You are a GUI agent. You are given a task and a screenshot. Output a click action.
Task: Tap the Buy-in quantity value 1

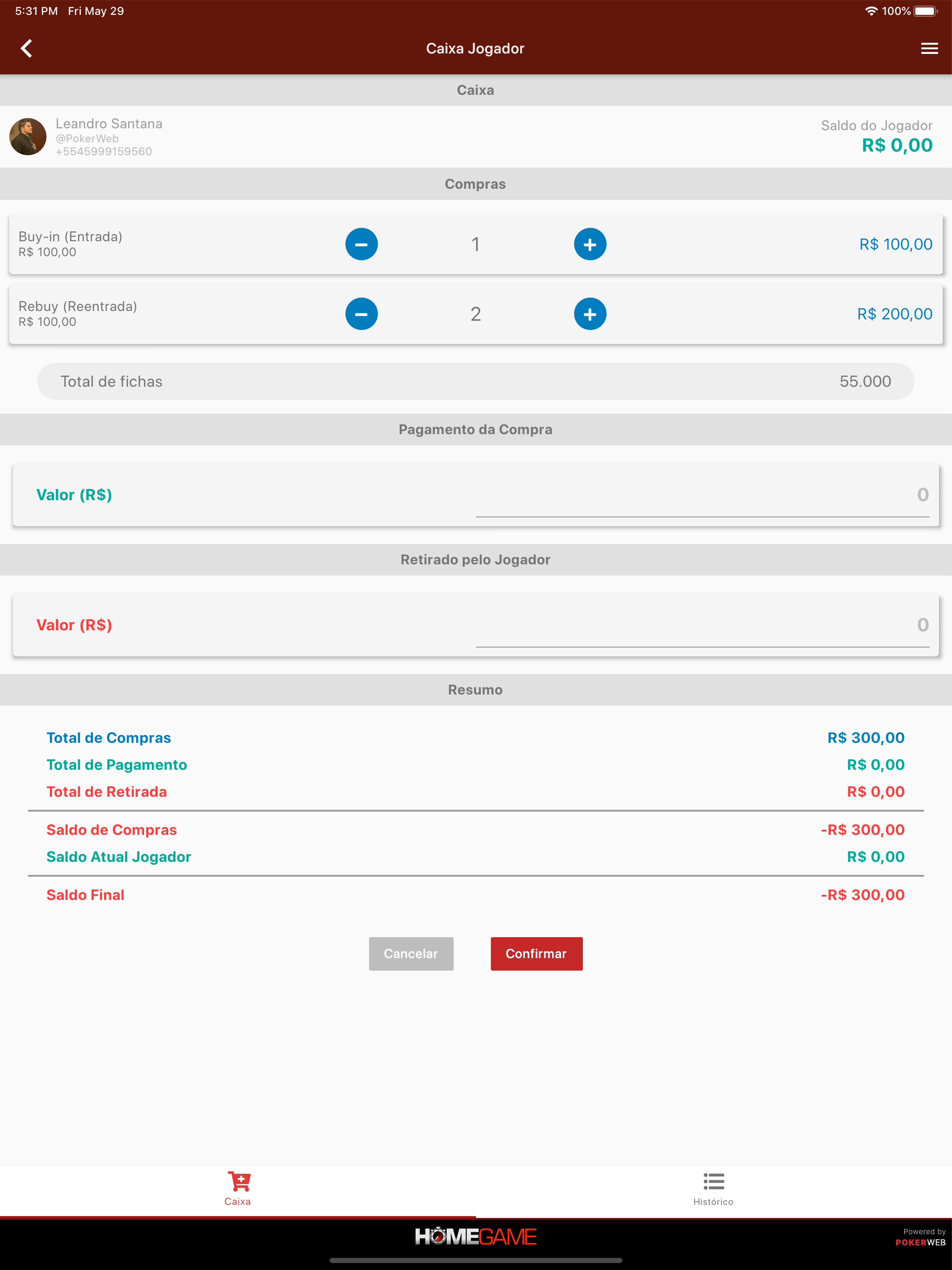476,245
